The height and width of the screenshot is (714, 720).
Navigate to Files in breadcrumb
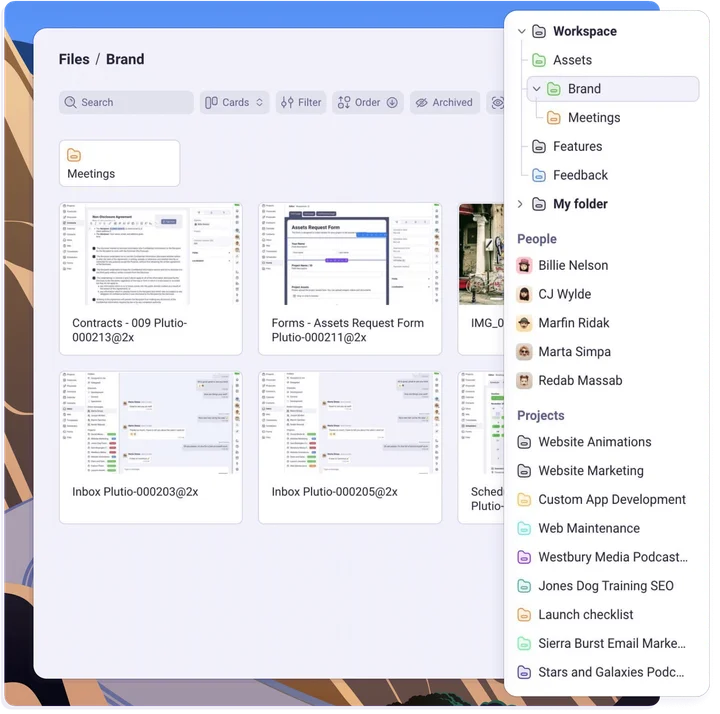(x=74, y=59)
